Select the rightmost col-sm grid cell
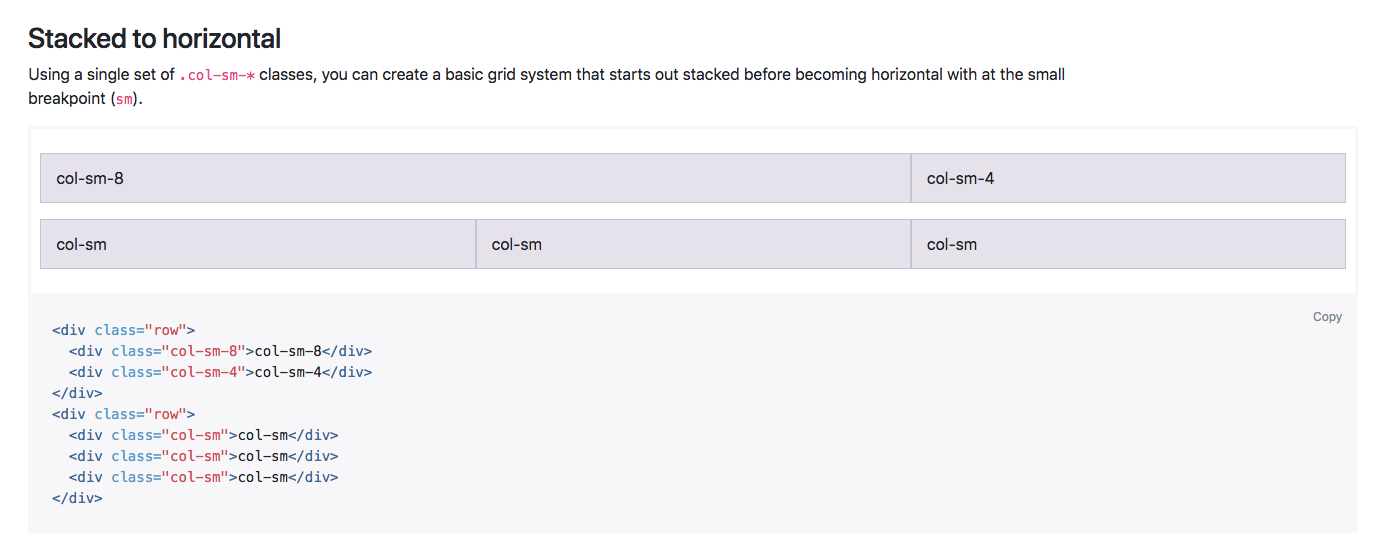The height and width of the screenshot is (546, 1377). click(1127, 244)
